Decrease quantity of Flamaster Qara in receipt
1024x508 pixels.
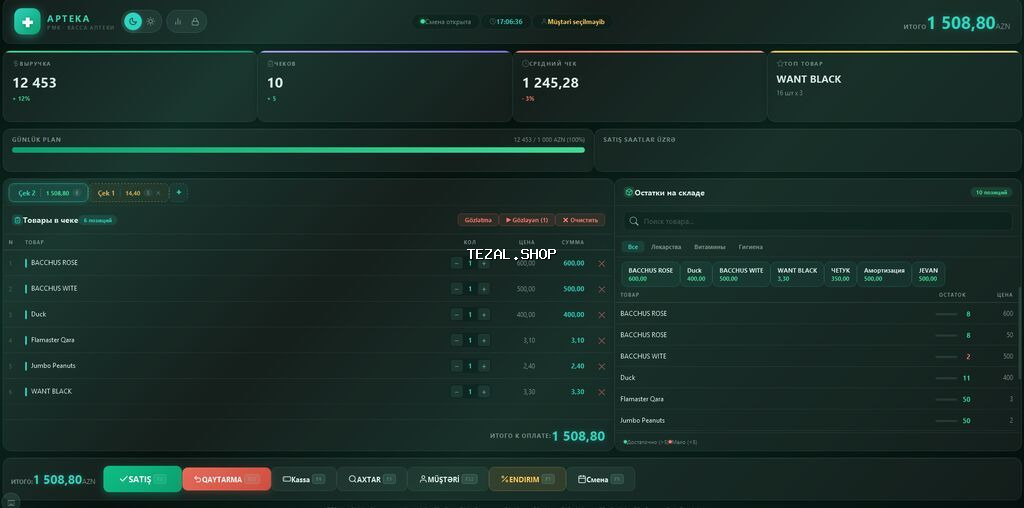(x=457, y=340)
